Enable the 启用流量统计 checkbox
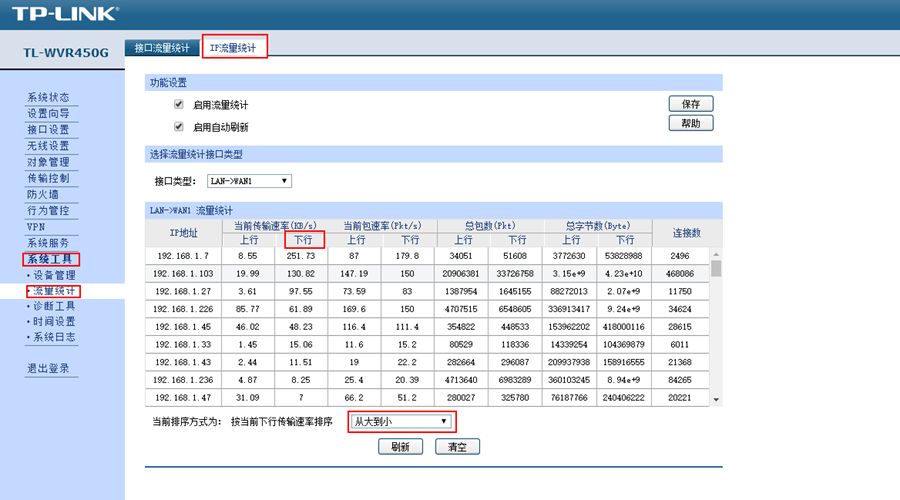The image size is (900, 500). tap(179, 104)
